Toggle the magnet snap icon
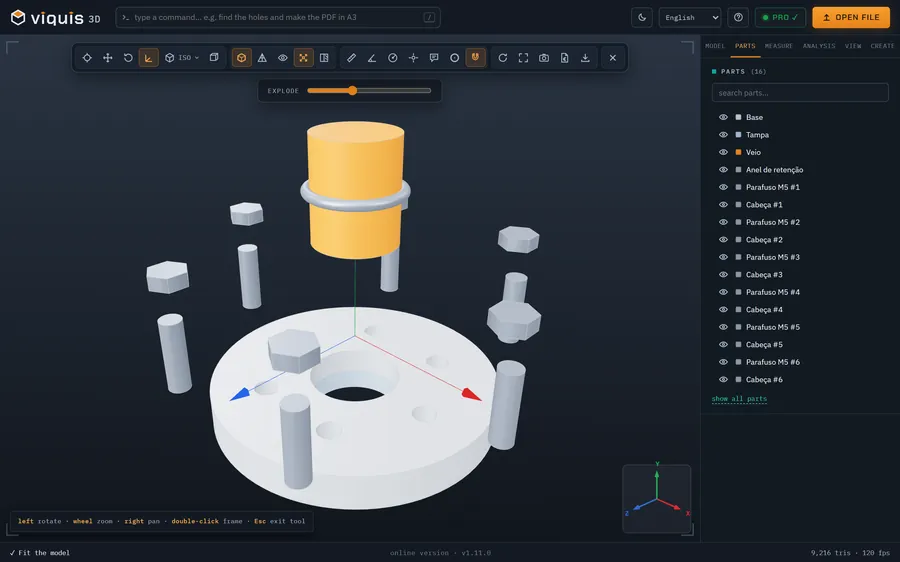 point(475,58)
